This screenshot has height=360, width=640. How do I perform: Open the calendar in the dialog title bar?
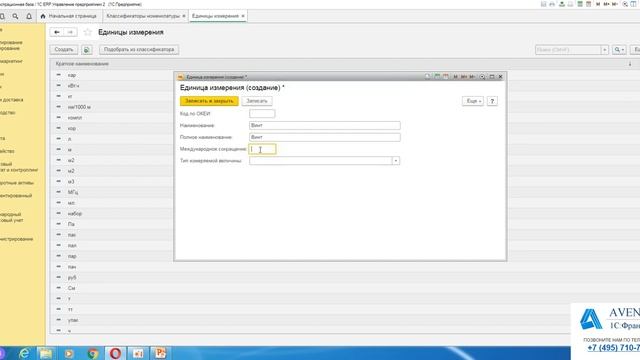[x=446, y=77]
